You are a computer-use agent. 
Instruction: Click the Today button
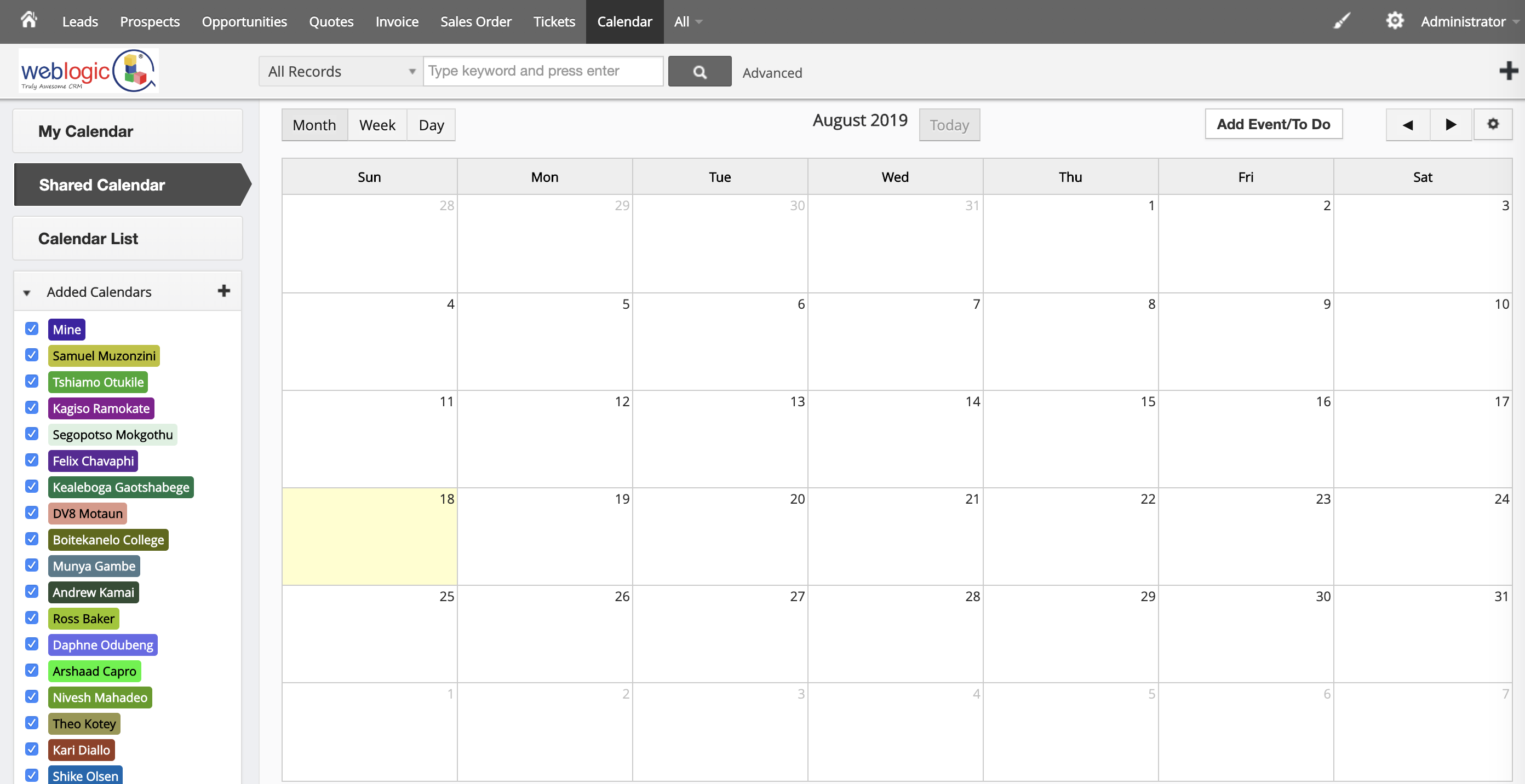949,125
